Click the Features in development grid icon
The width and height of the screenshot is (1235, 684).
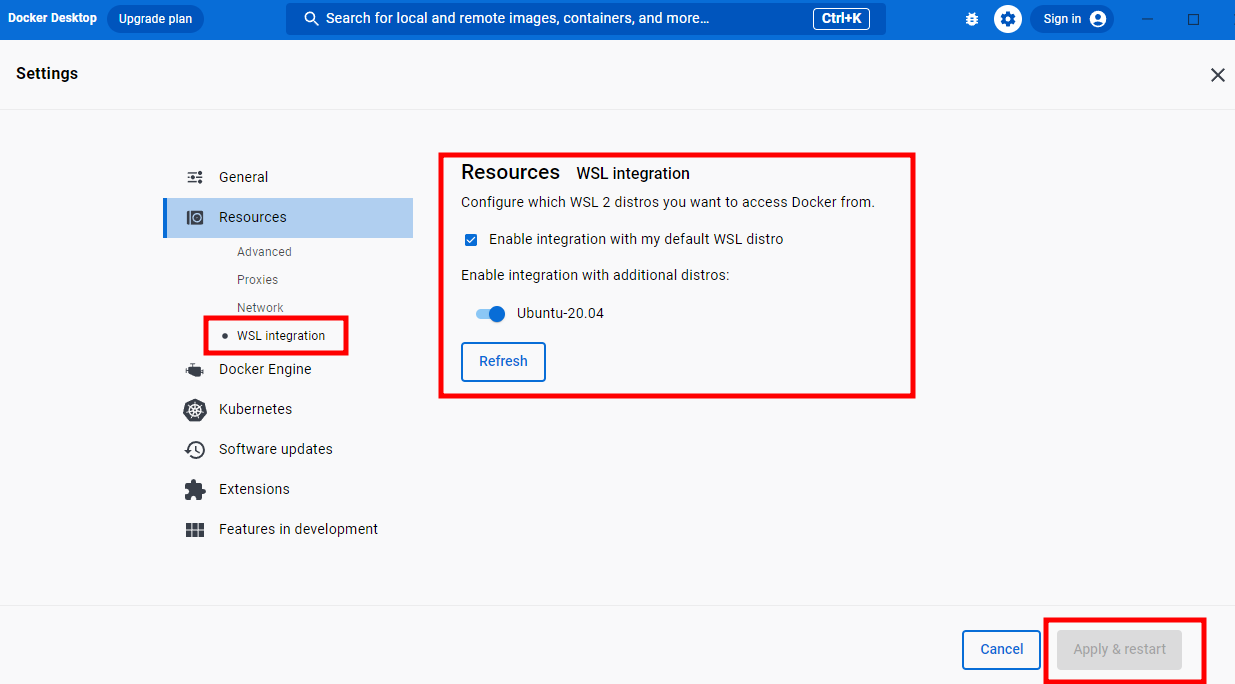195,529
